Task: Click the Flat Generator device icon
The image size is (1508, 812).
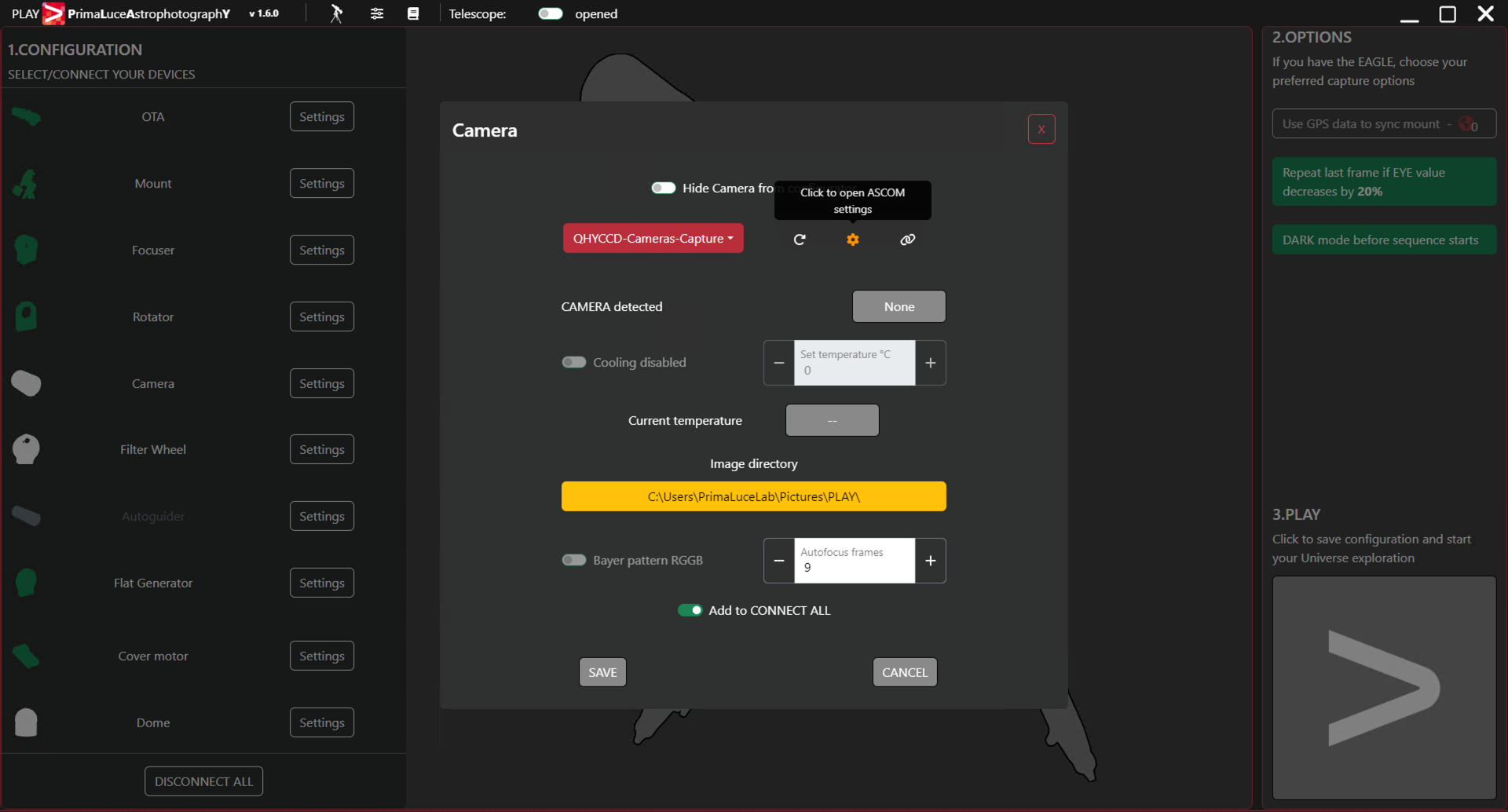Action: [x=26, y=583]
